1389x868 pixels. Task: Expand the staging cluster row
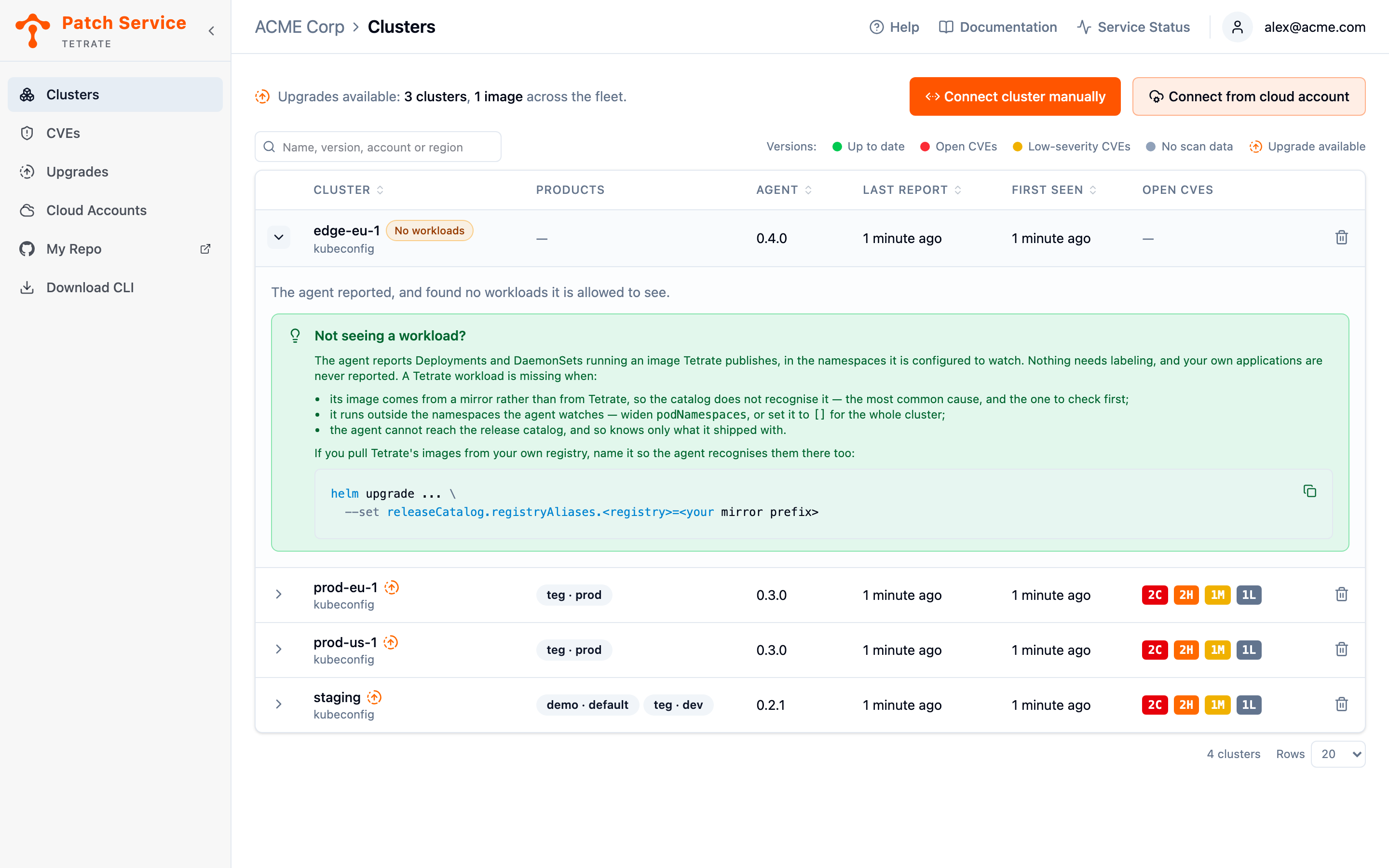[278, 705]
